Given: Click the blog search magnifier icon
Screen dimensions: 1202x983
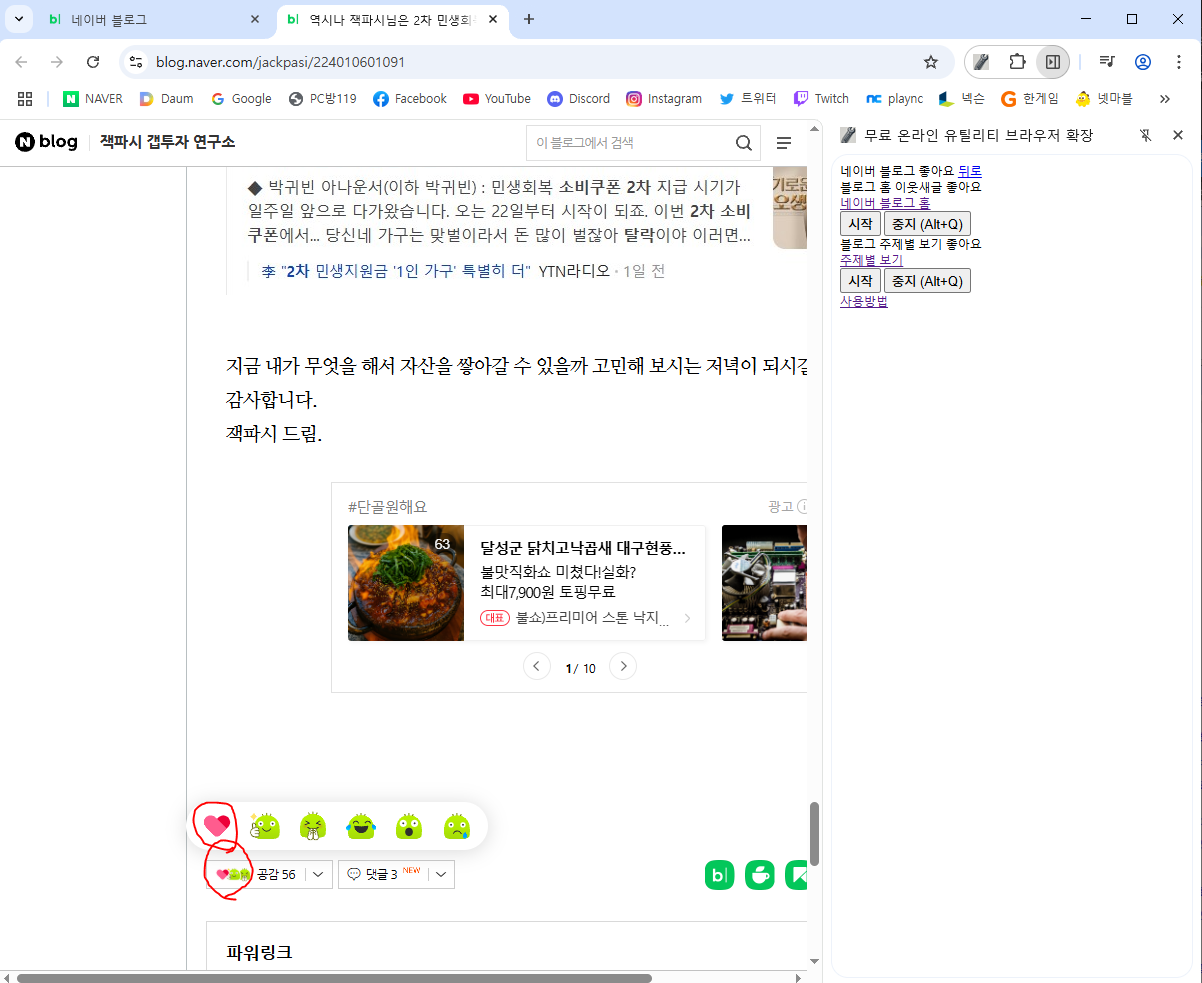Looking at the screenshot, I should point(744,143).
